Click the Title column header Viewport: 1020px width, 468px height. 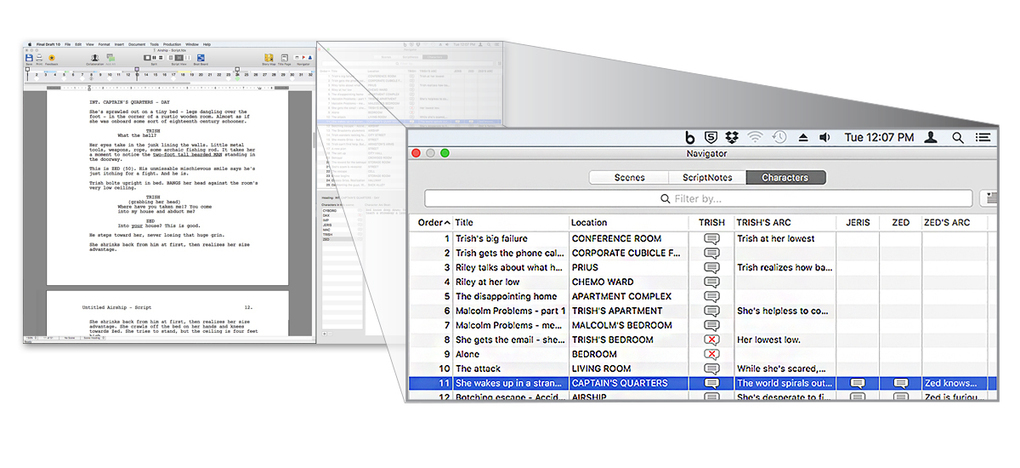[x=511, y=223]
